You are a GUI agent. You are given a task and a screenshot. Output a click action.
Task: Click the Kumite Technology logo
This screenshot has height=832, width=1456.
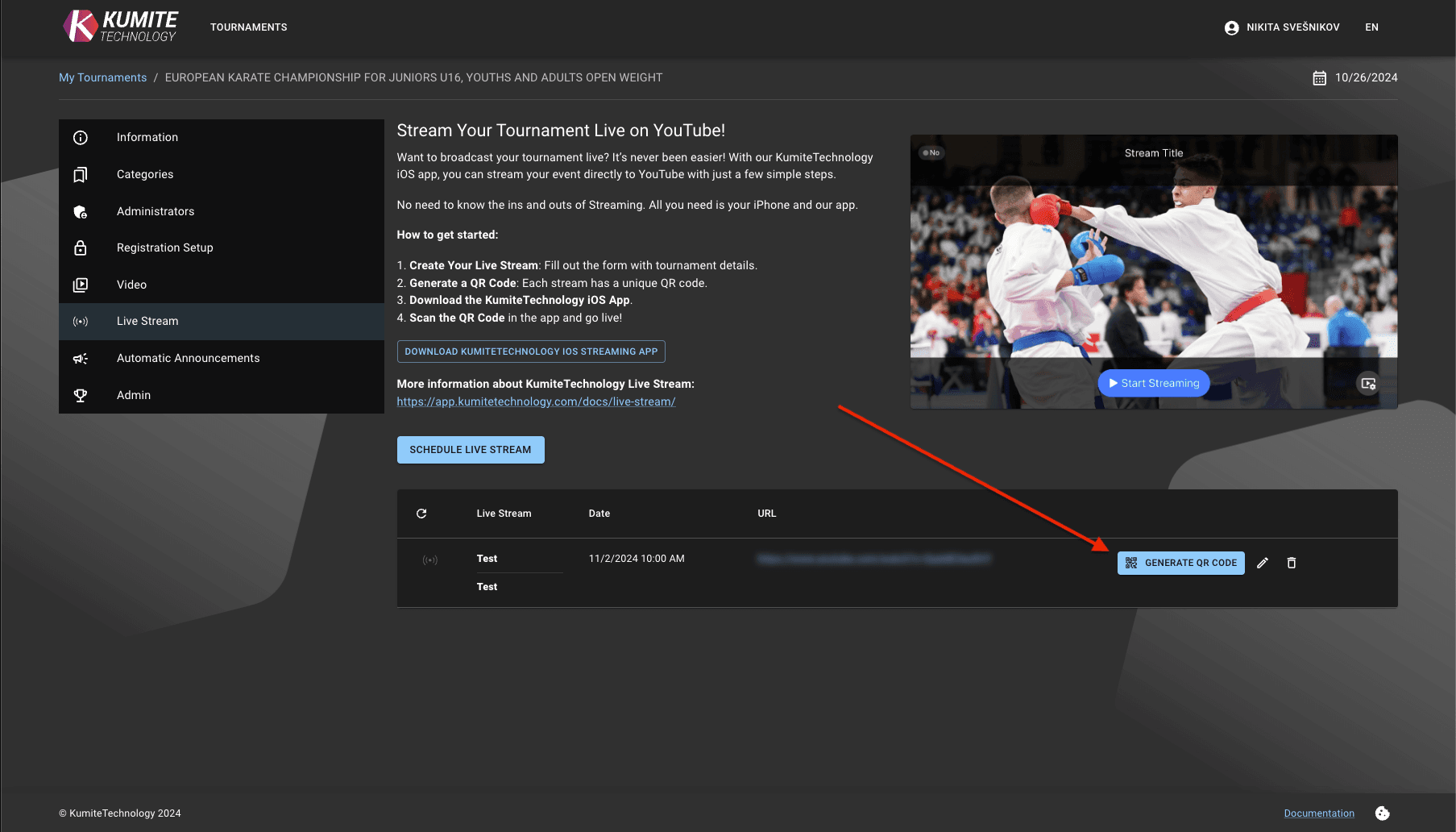[121, 27]
